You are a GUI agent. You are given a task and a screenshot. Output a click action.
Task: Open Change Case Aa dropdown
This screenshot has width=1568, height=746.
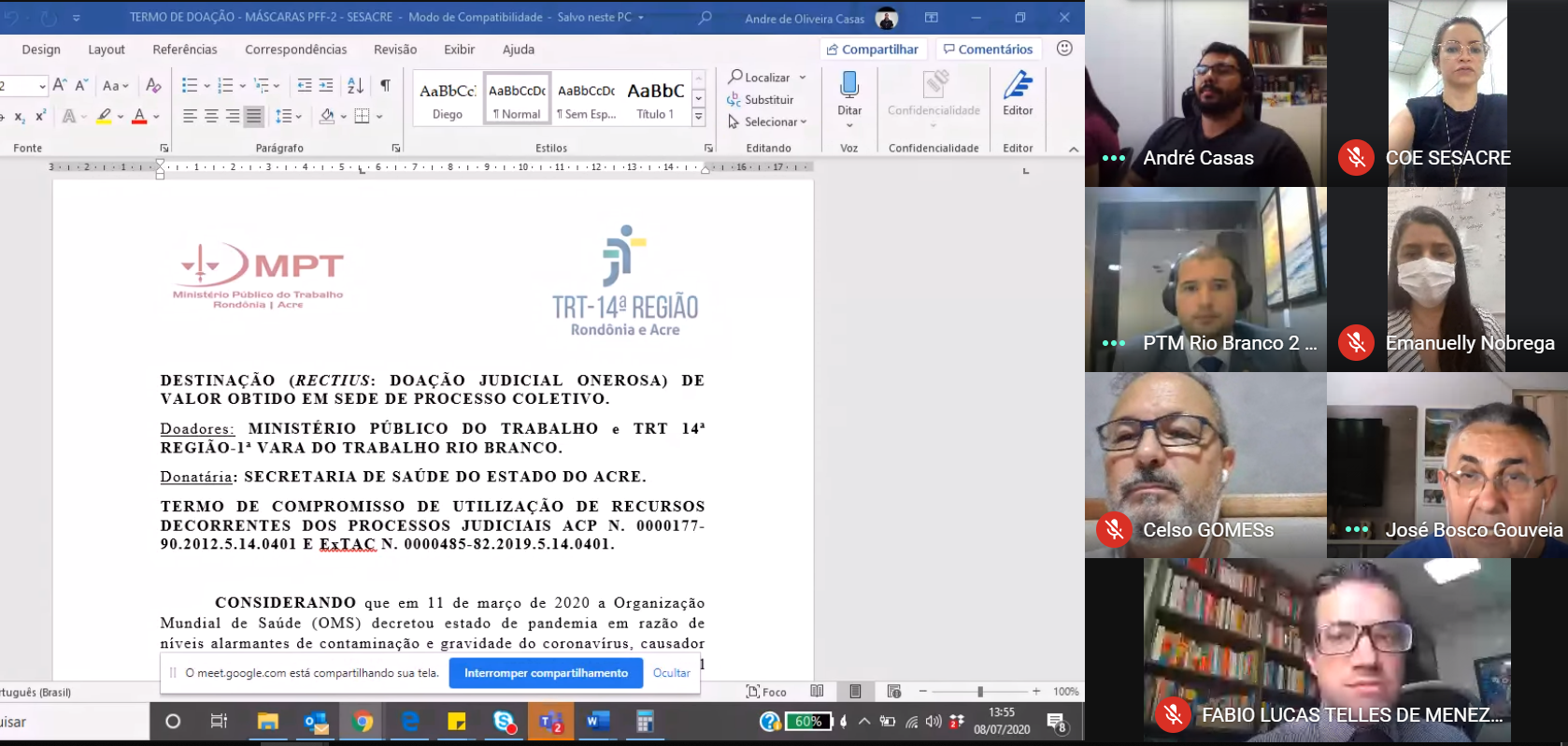click(x=116, y=85)
